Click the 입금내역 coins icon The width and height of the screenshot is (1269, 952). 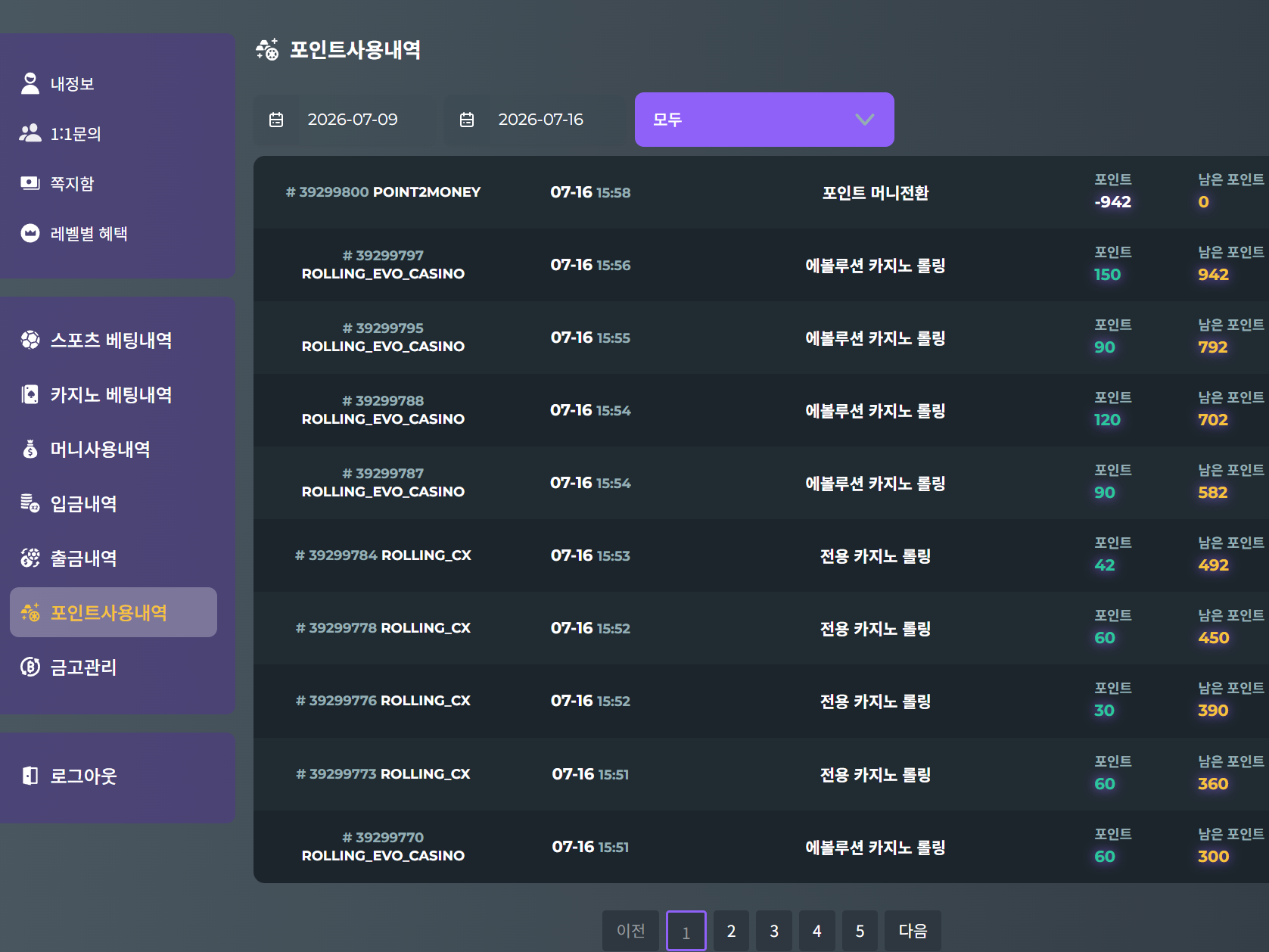coord(30,503)
